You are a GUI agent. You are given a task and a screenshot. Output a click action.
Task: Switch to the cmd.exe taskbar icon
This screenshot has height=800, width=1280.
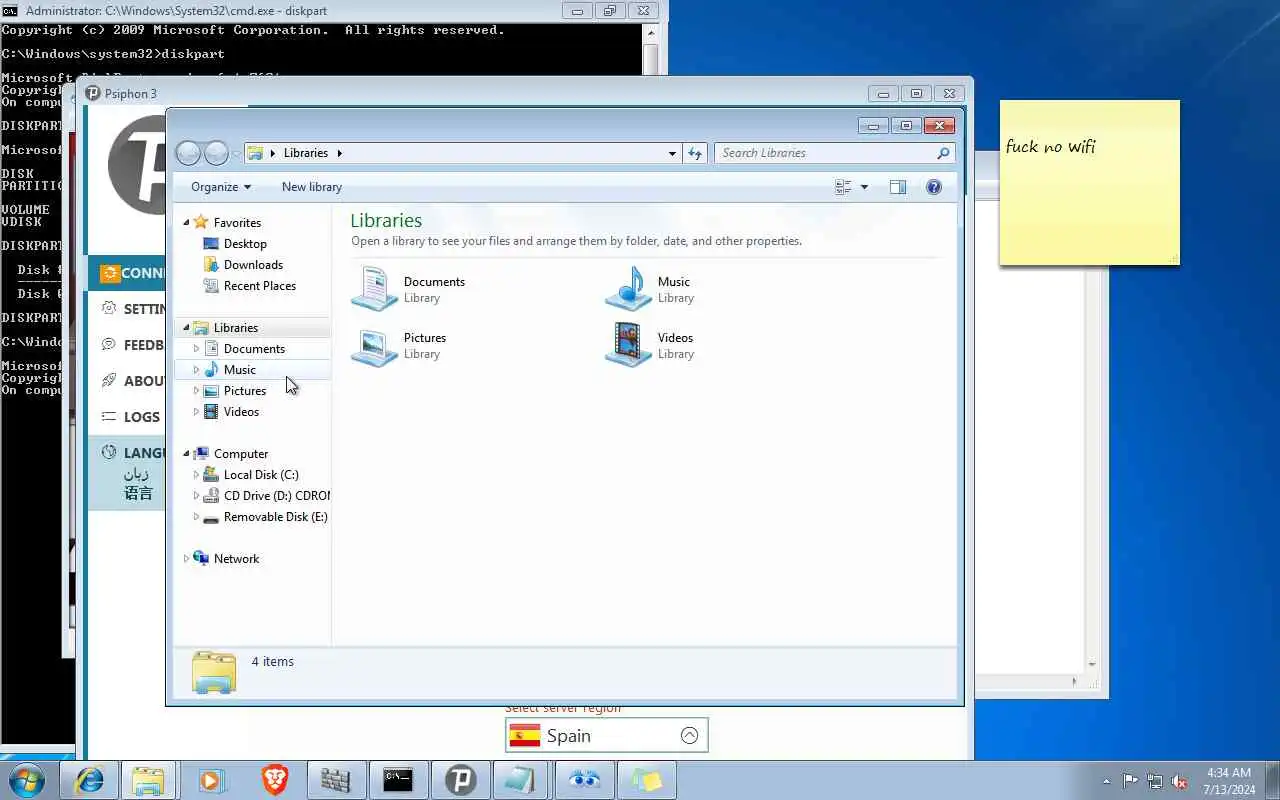pos(398,780)
